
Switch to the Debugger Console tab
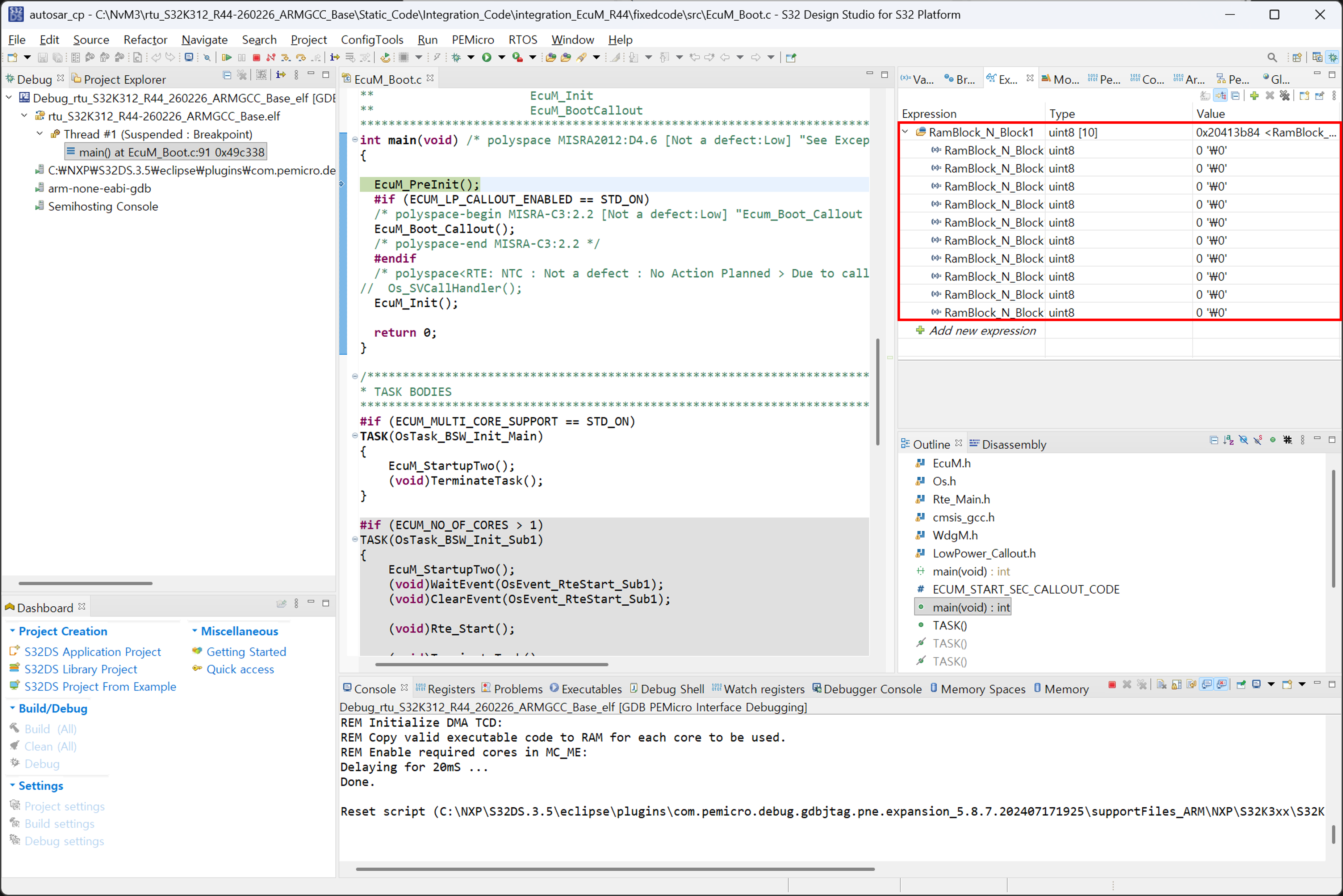867,689
